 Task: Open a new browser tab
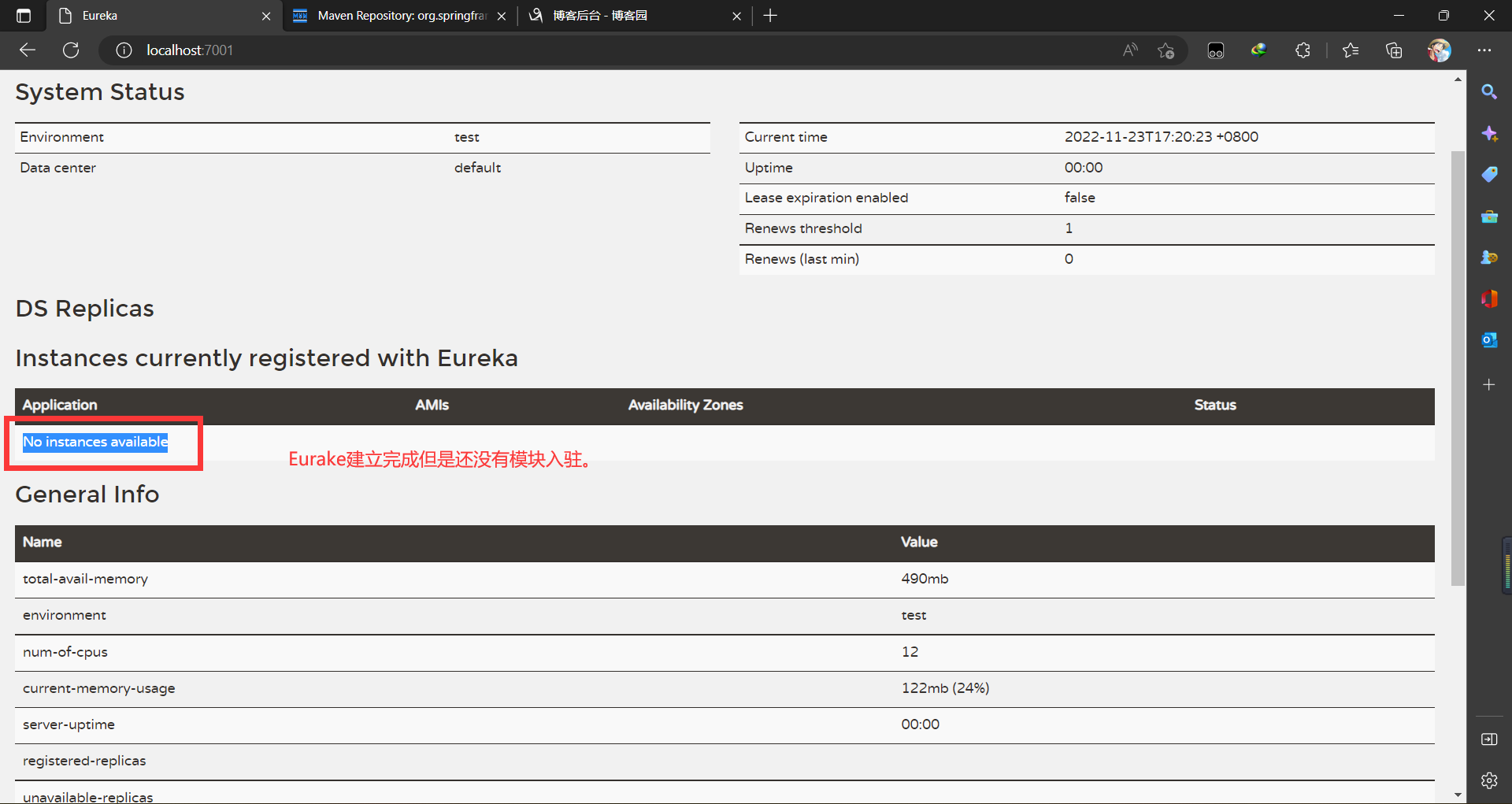coord(770,16)
